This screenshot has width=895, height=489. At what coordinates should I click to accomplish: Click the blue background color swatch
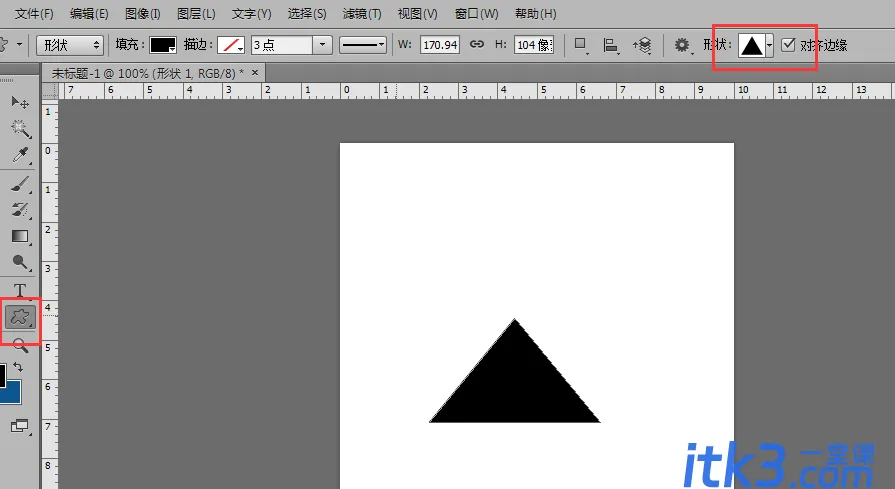11,395
